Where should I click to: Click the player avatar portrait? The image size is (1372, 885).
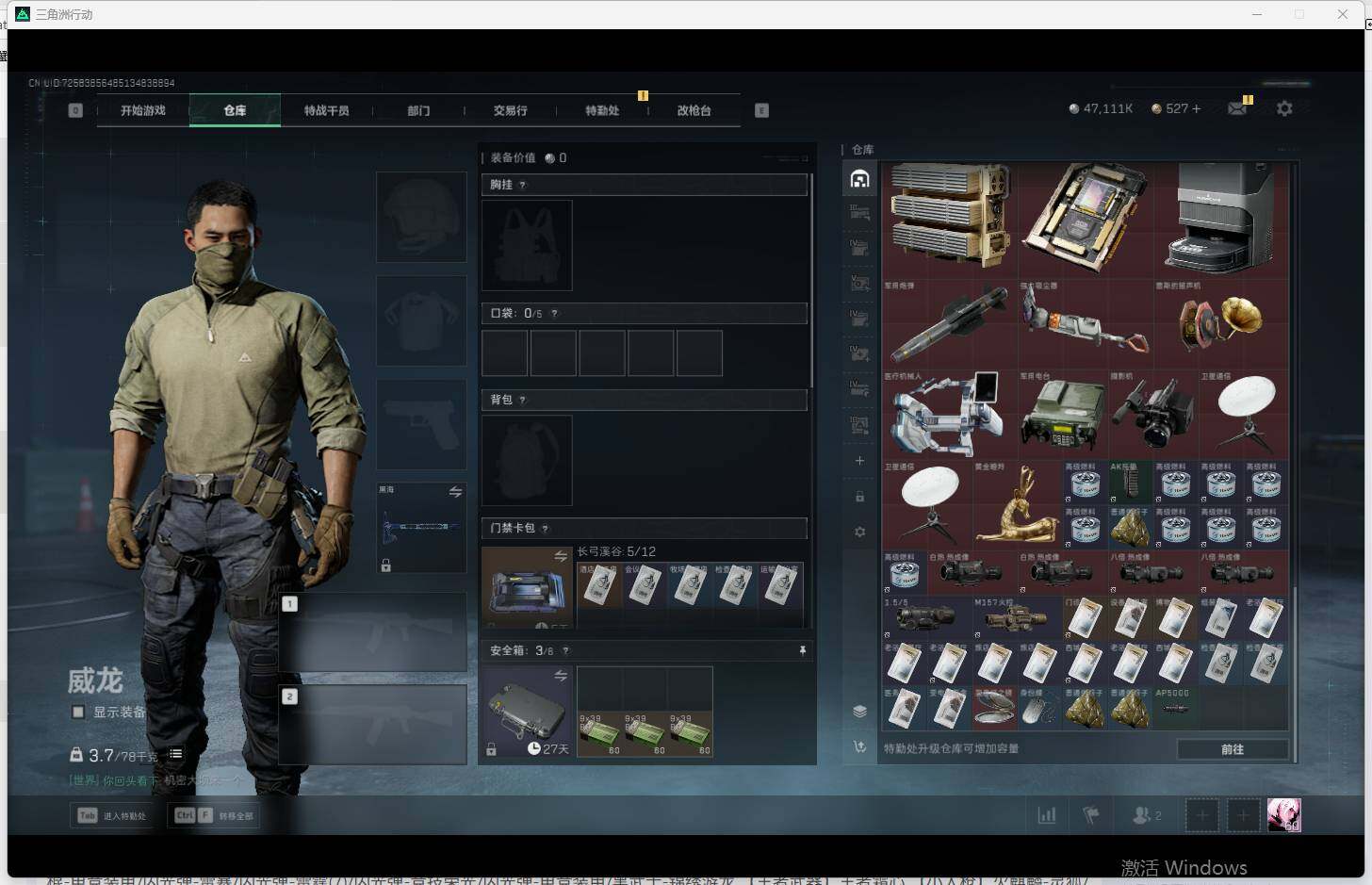pyautogui.click(x=1283, y=815)
